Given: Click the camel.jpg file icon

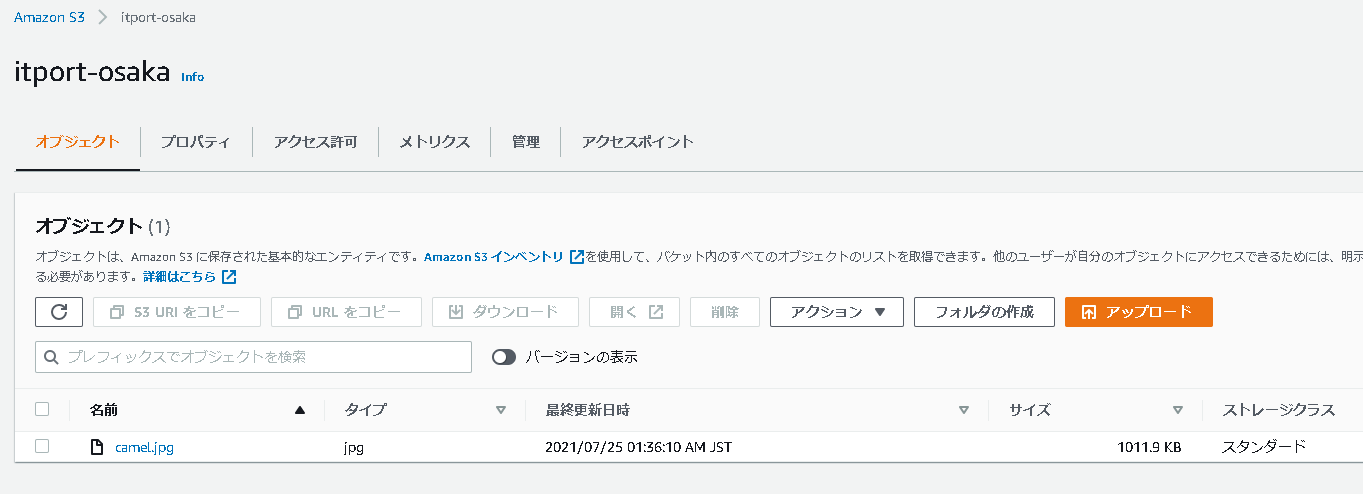Looking at the screenshot, I should click(97, 447).
